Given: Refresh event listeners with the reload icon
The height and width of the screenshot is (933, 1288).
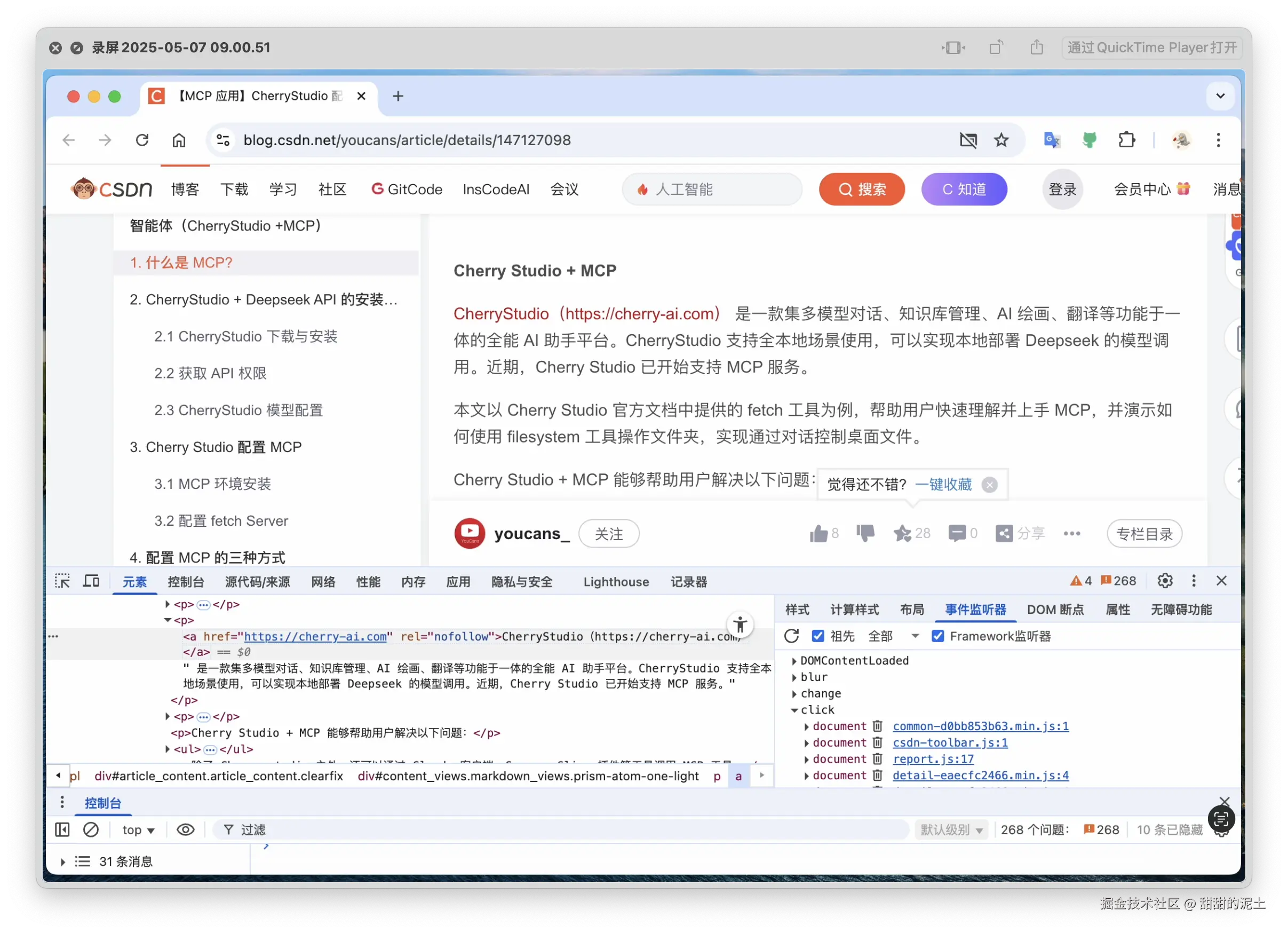Looking at the screenshot, I should (792, 636).
